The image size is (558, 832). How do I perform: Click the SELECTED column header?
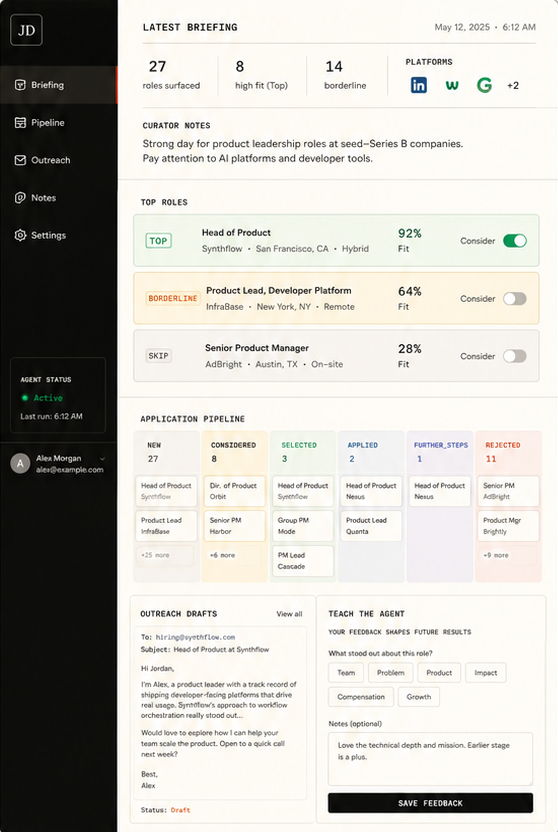coord(299,445)
